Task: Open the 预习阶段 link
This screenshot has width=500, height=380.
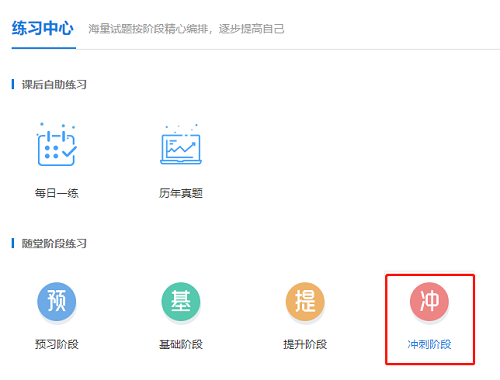Action: pos(57,344)
